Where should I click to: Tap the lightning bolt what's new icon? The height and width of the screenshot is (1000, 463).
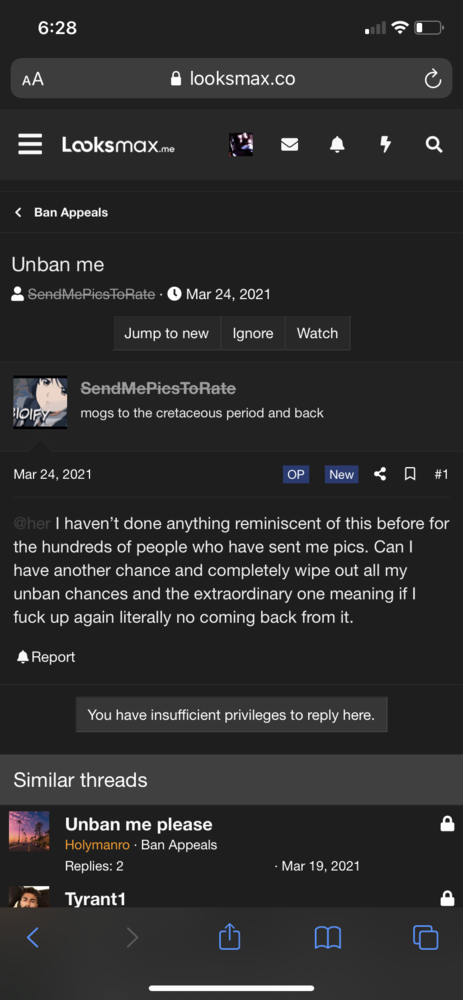click(385, 145)
